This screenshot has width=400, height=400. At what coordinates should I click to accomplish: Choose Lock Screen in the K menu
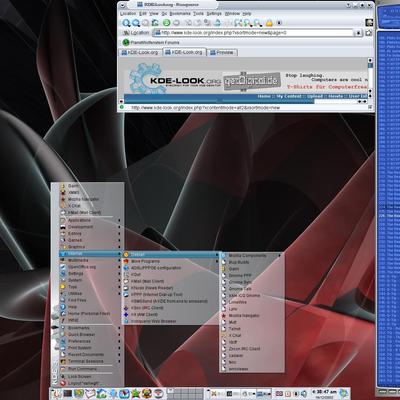90,376
